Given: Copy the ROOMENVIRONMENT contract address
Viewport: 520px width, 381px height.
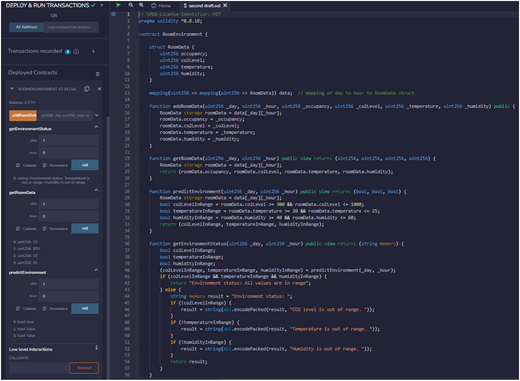Looking at the screenshot, I should [x=87, y=89].
